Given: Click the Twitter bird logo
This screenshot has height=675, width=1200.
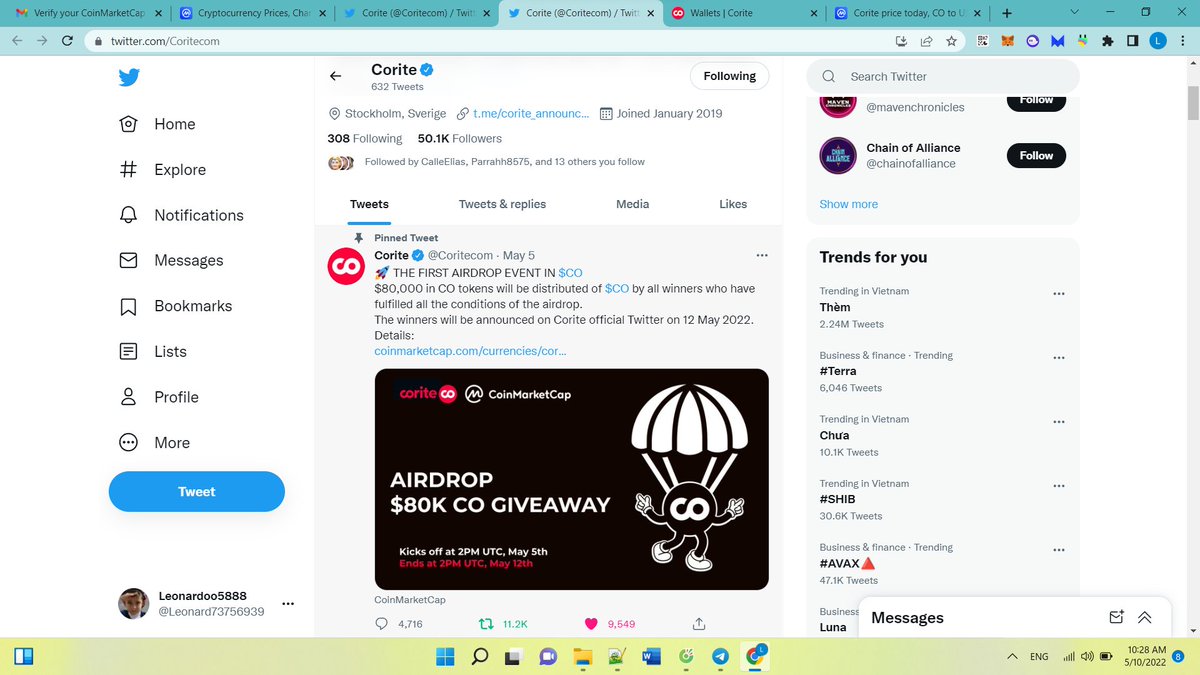Looking at the screenshot, I should [129, 78].
